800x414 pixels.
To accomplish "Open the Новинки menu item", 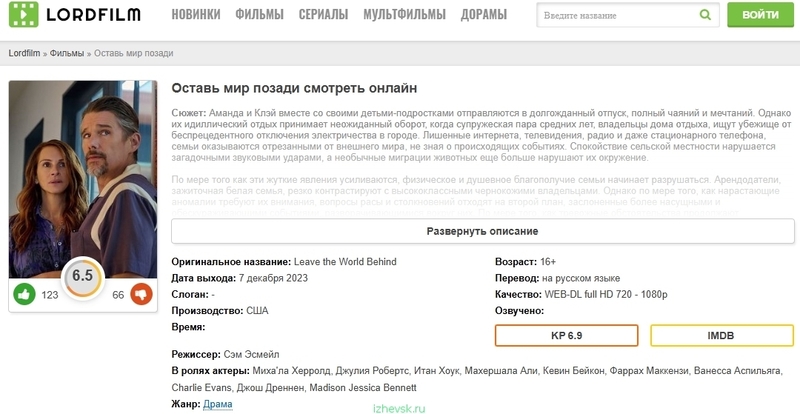I will coord(196,15).
